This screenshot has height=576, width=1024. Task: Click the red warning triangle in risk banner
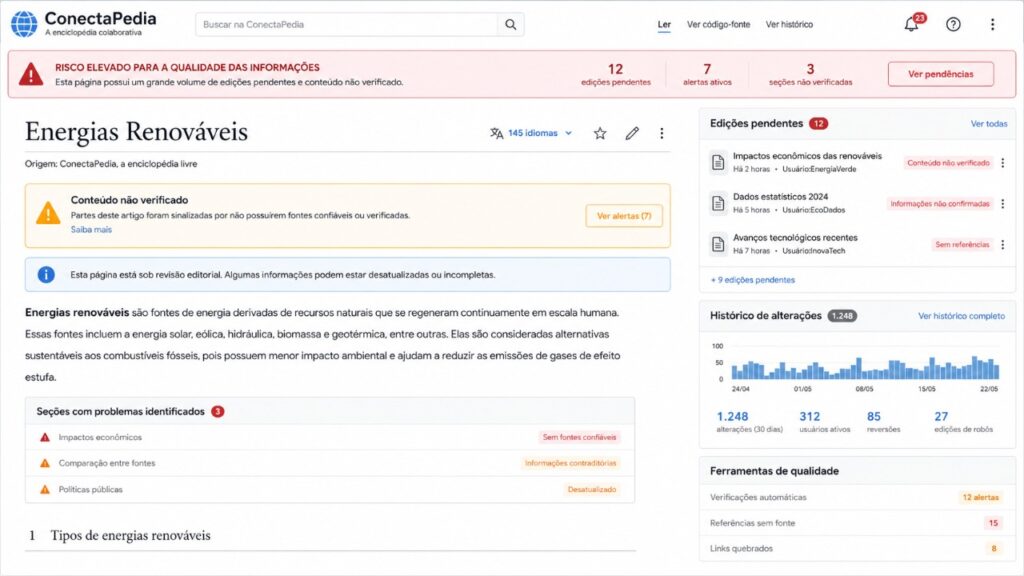31,74
